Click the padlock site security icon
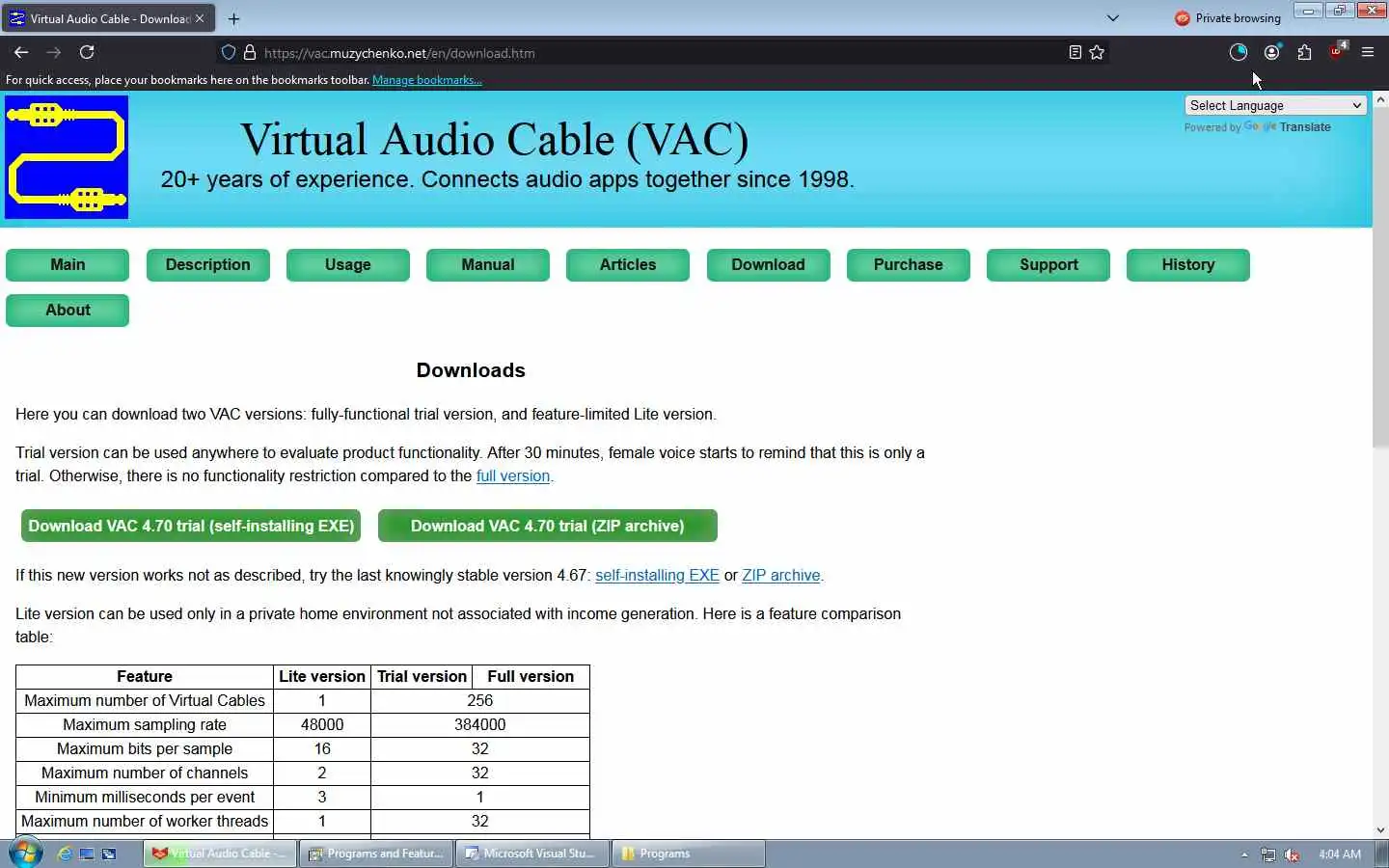The image size is (1389, 868). tap(249, 52)
